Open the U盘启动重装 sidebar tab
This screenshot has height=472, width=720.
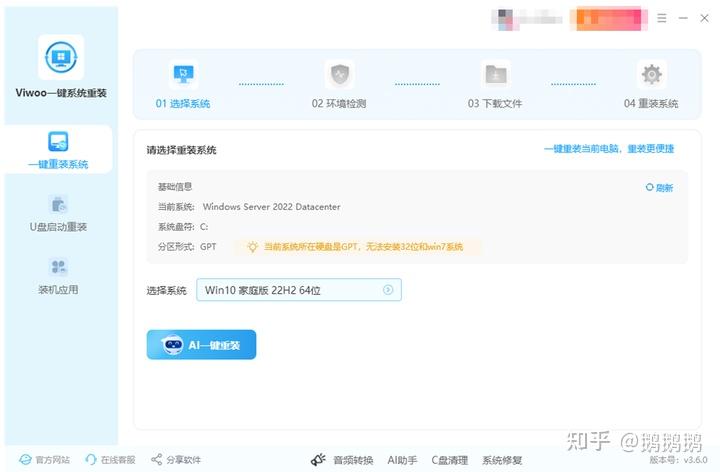click(58, 214)
